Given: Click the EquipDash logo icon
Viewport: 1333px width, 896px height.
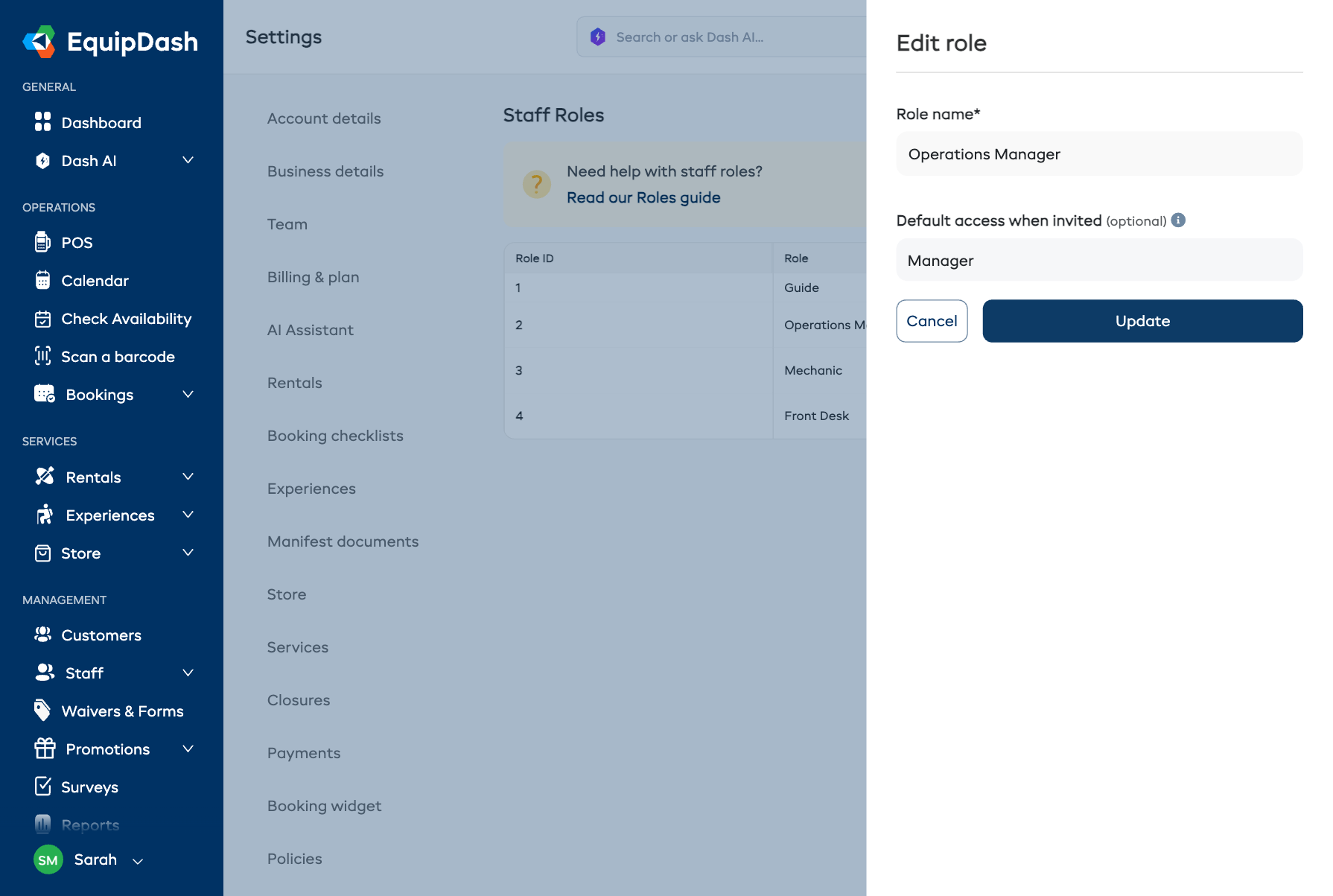Looking at the screenshot, I should 39,42.
